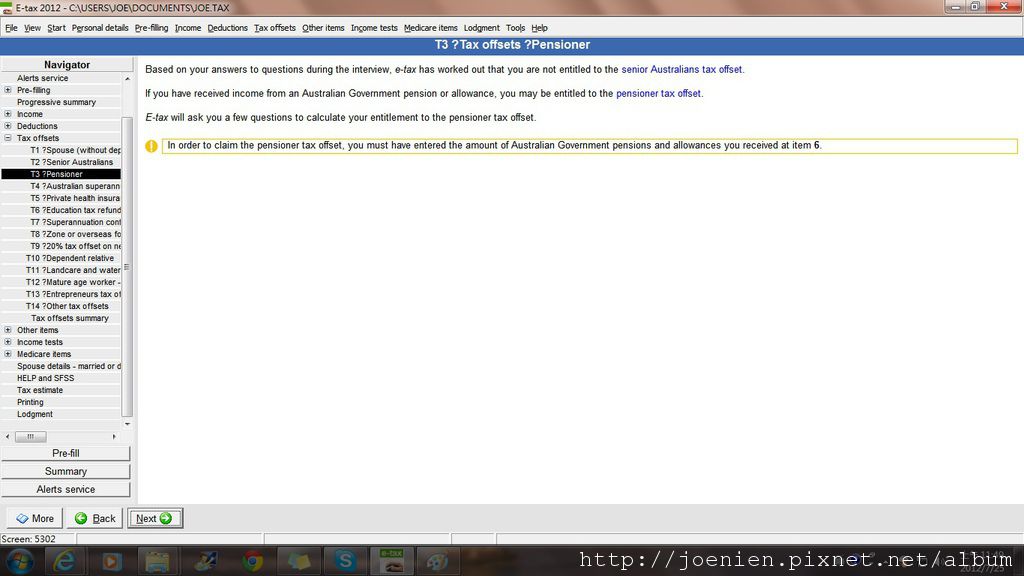Select T9 20% tax offset item
This screenshot has width=1024, height=576.
[75, 246]
